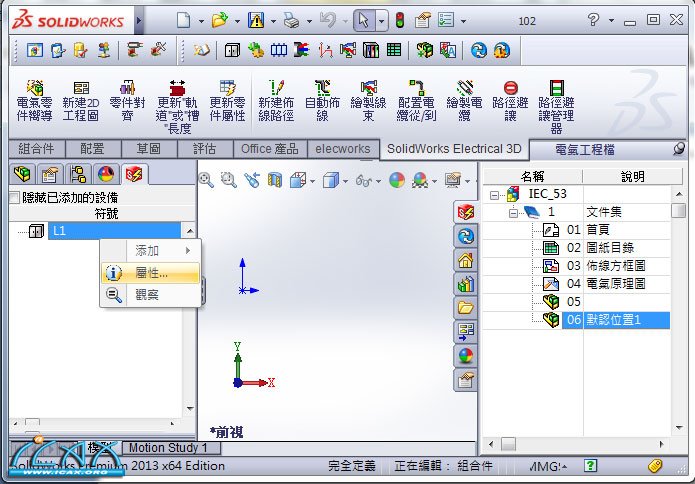
Task: Click the Print icon
Action: click(291, 20)
